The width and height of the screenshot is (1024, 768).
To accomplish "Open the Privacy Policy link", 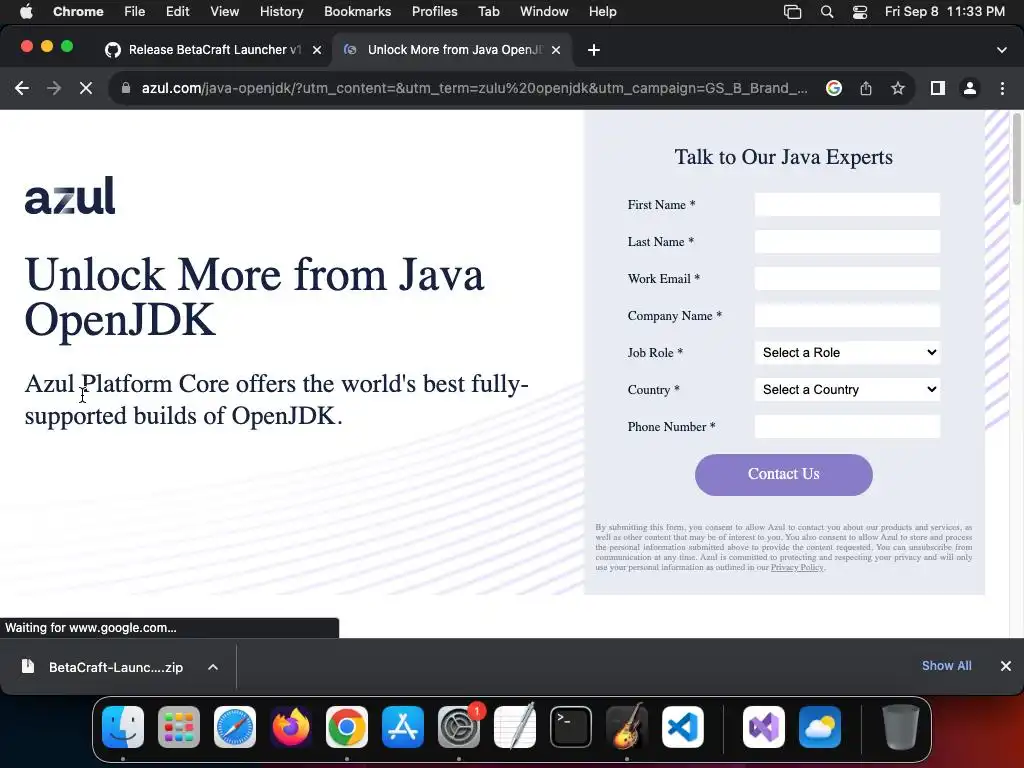I will (x=797, y=568).
